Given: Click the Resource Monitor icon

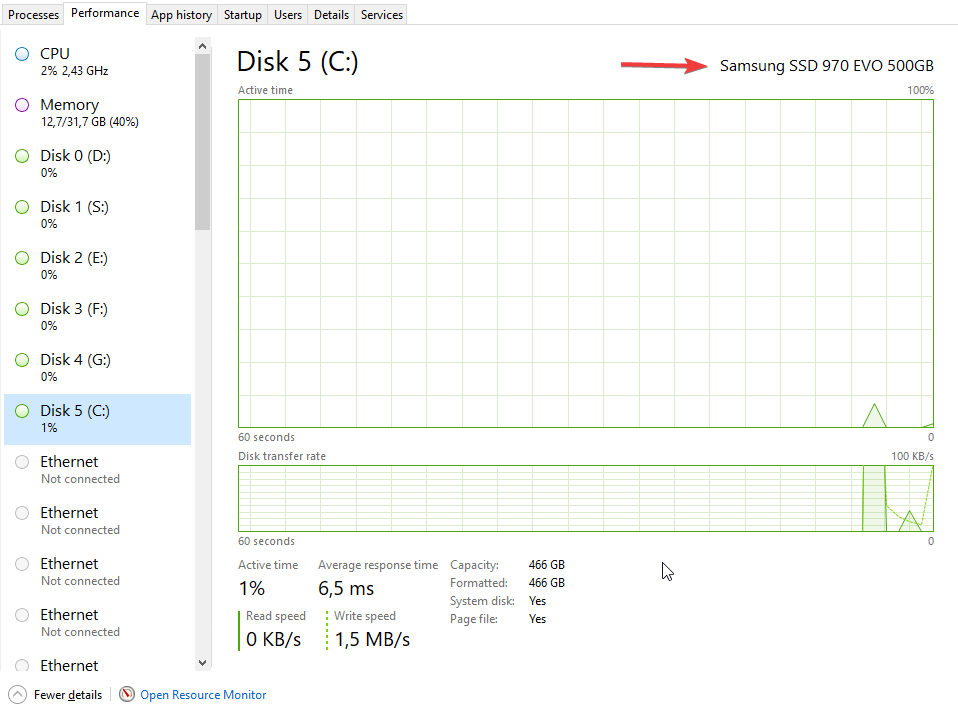Looking at the screenshot, I should (x=127, y=694).
